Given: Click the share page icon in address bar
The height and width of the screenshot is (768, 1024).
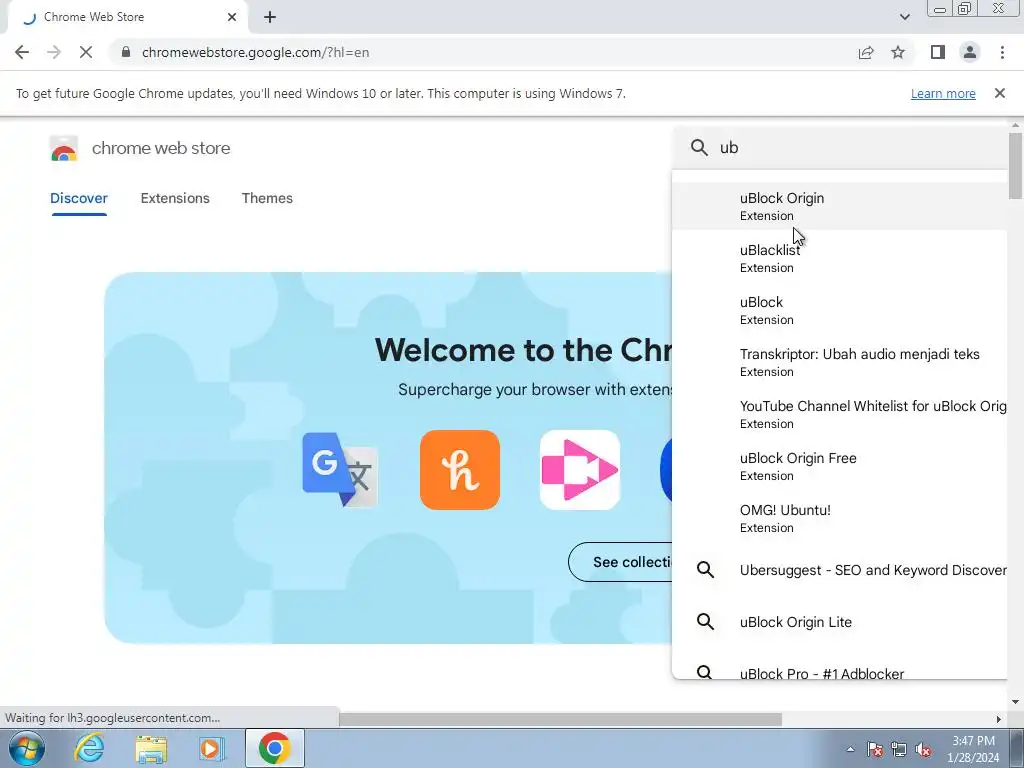Looking at the screenshot, I should pos(866,52).
